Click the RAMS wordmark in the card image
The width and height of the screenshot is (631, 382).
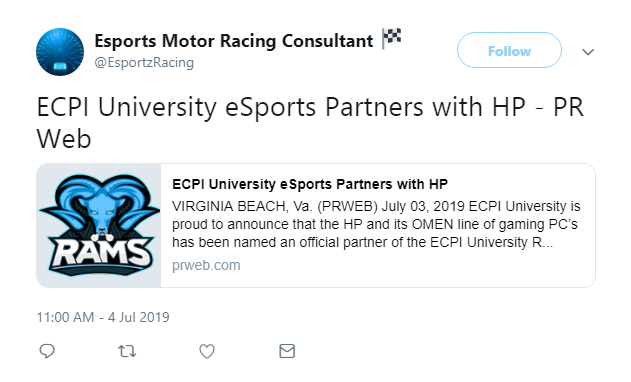[100, 254]
